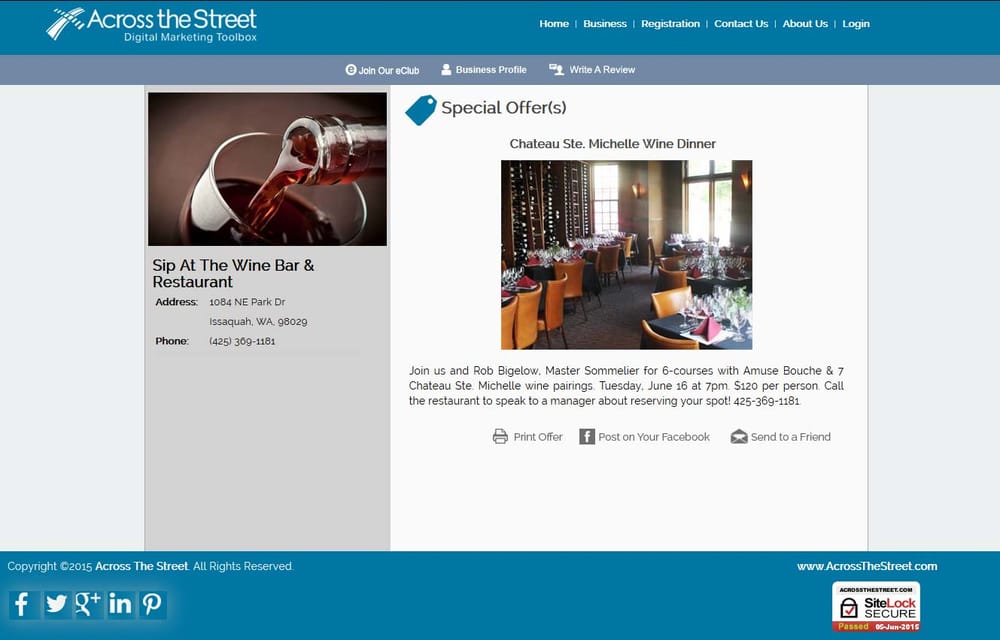Open the Pinterest icon in footer

point(152,604)
